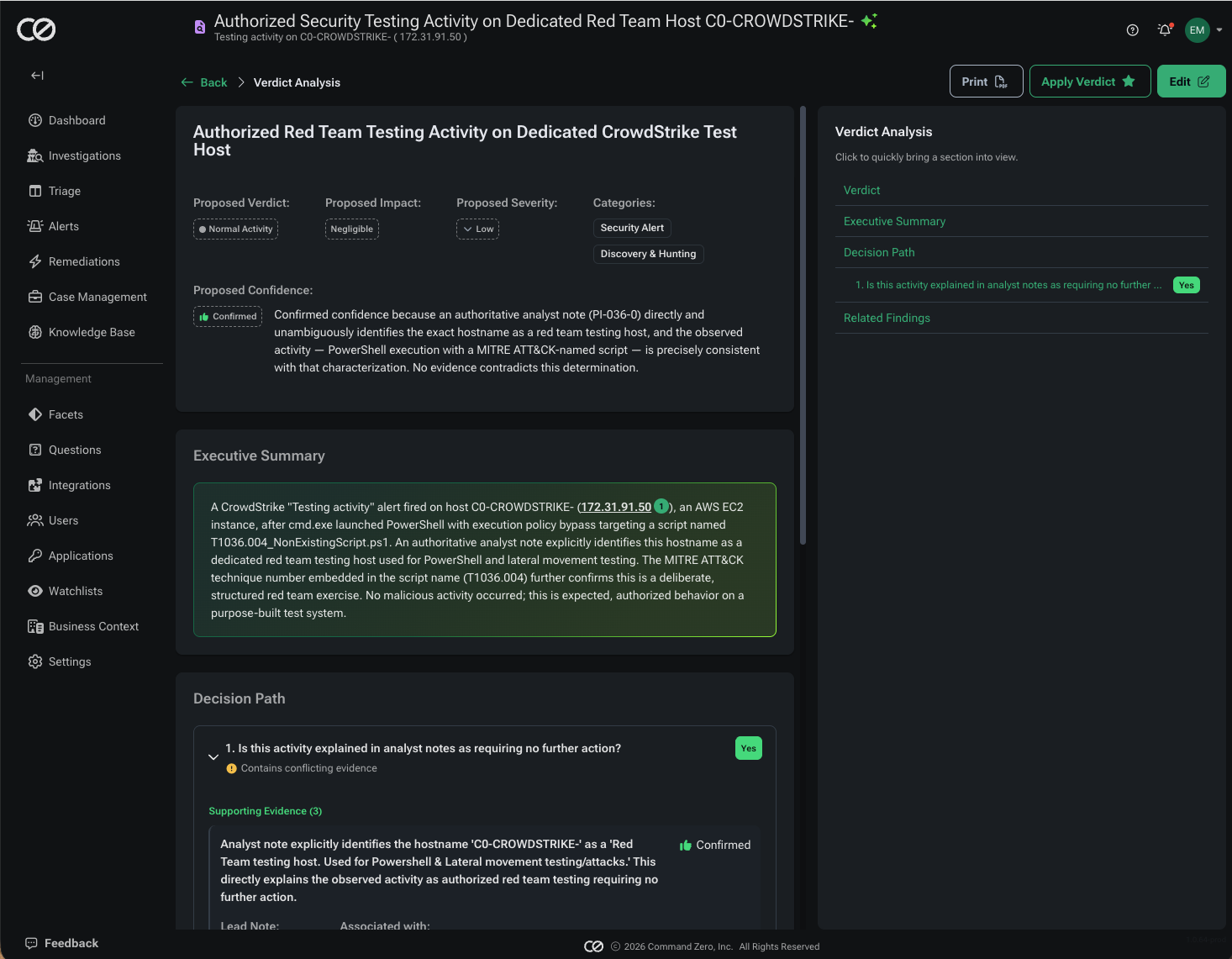Jump to the Verdict section link
This screenshot has height=959, width=1232.
(861, 190)
